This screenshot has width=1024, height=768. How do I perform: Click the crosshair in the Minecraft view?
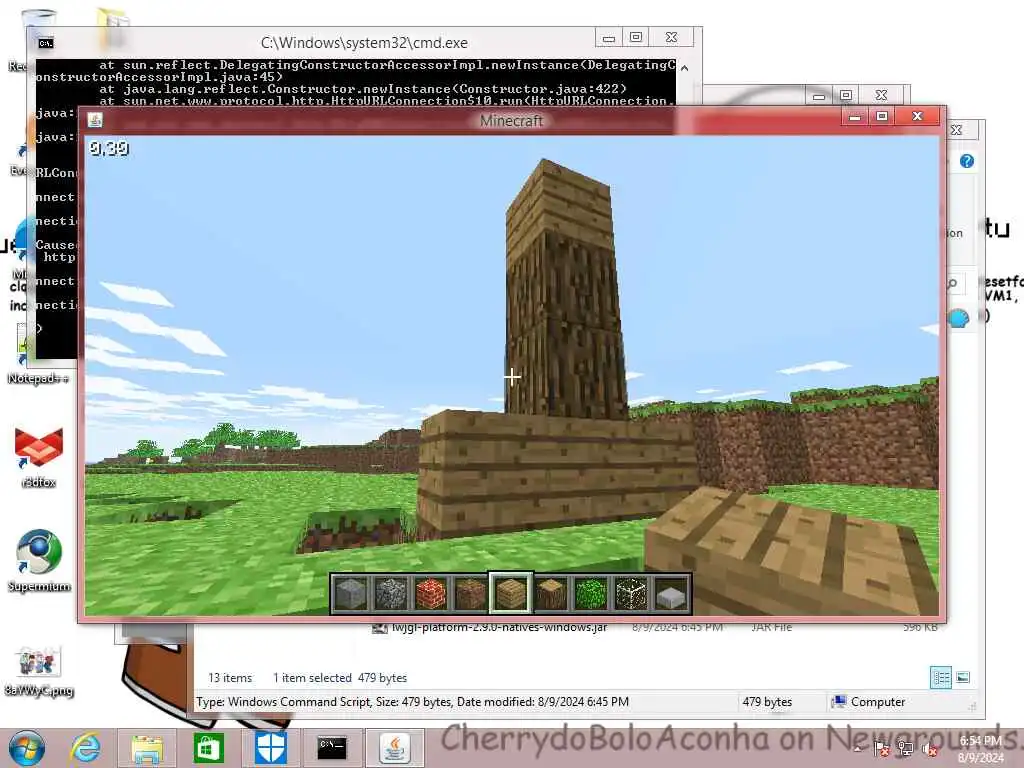(512, 376)
